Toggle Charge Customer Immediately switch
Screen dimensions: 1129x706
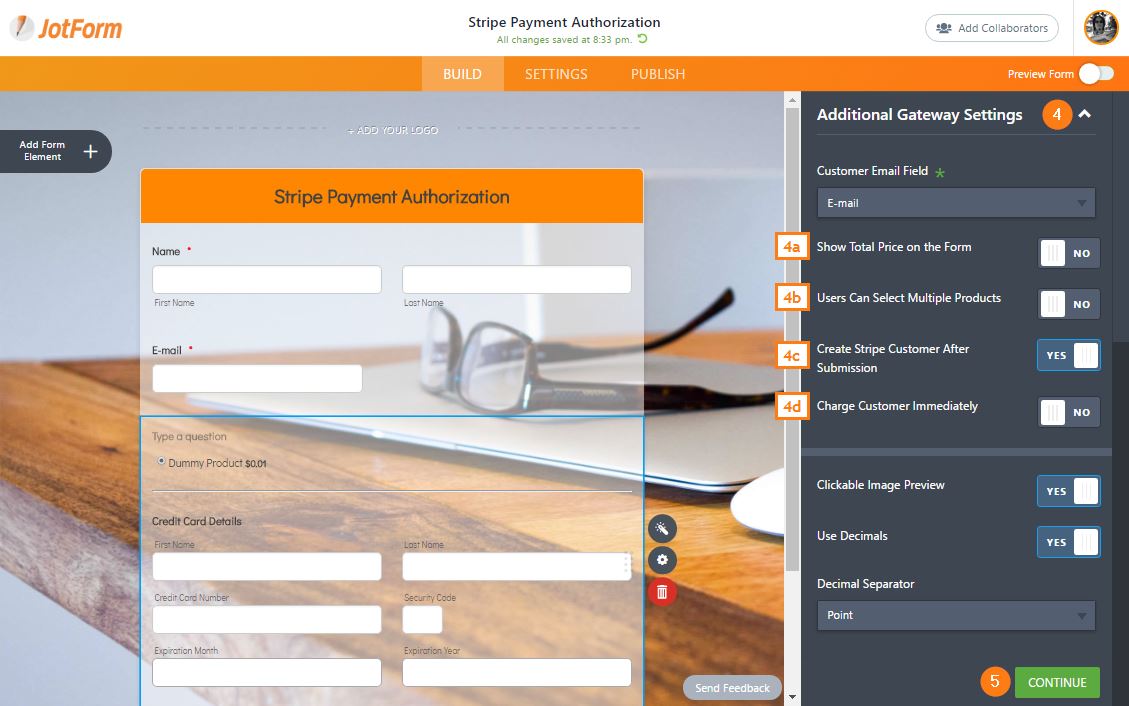pyautogui.click(x=1069, y=412)
